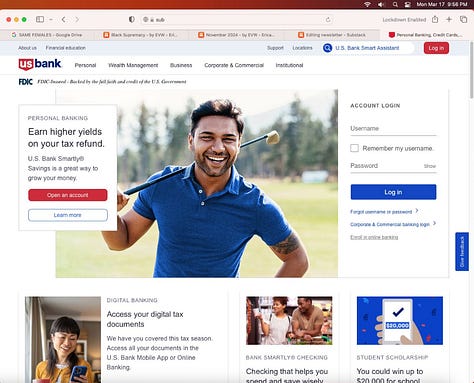Click the Learn more button
The width and height of the screenshot is (474, 383).
click(68, 215)
